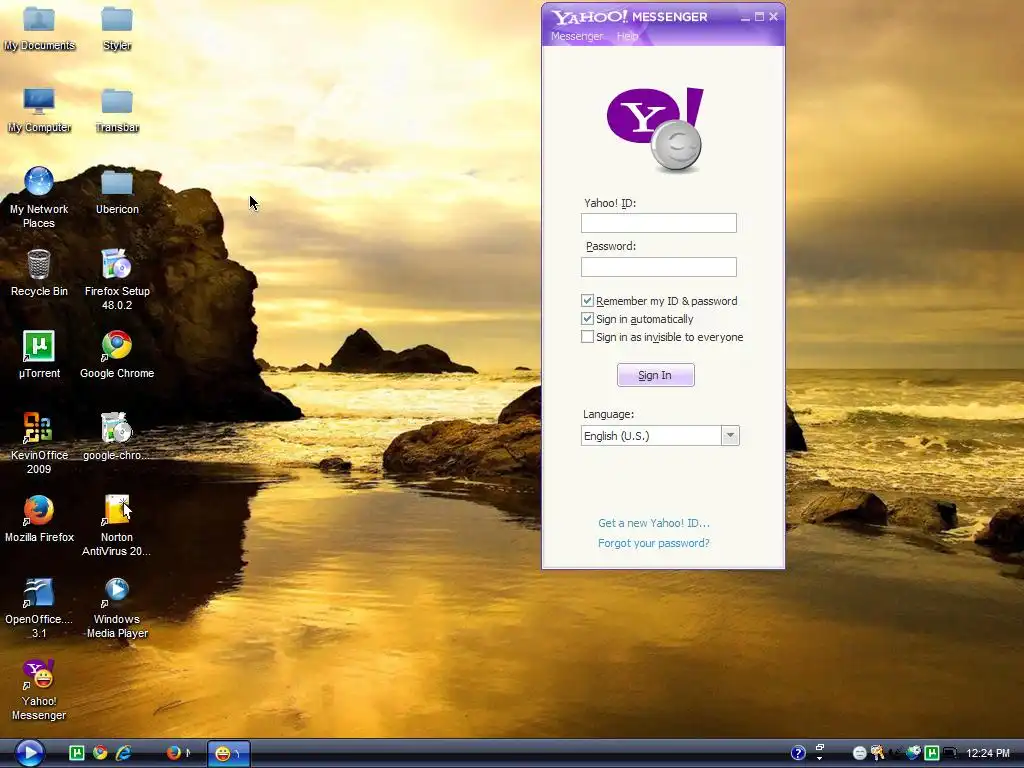Select the Ubericon folder icon
Screen dimensions: 1024x768
(117, 192)
